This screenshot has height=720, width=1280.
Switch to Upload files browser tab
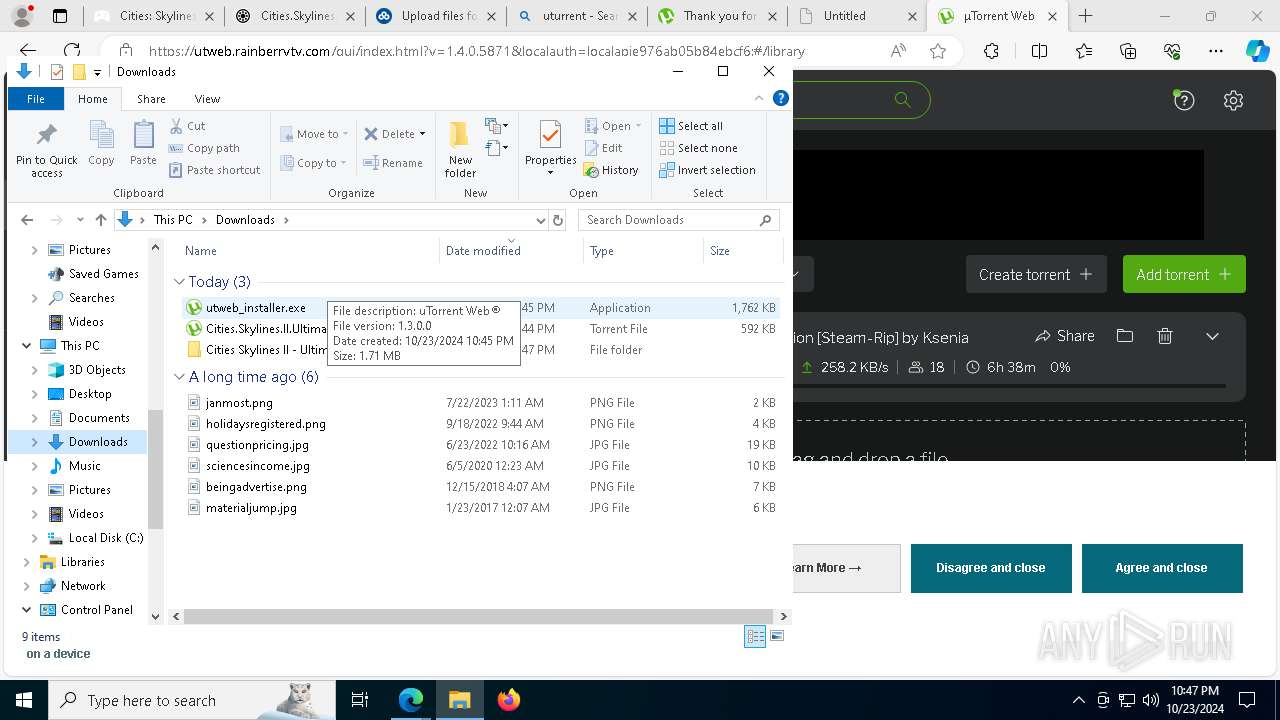[x=436, y=16]
